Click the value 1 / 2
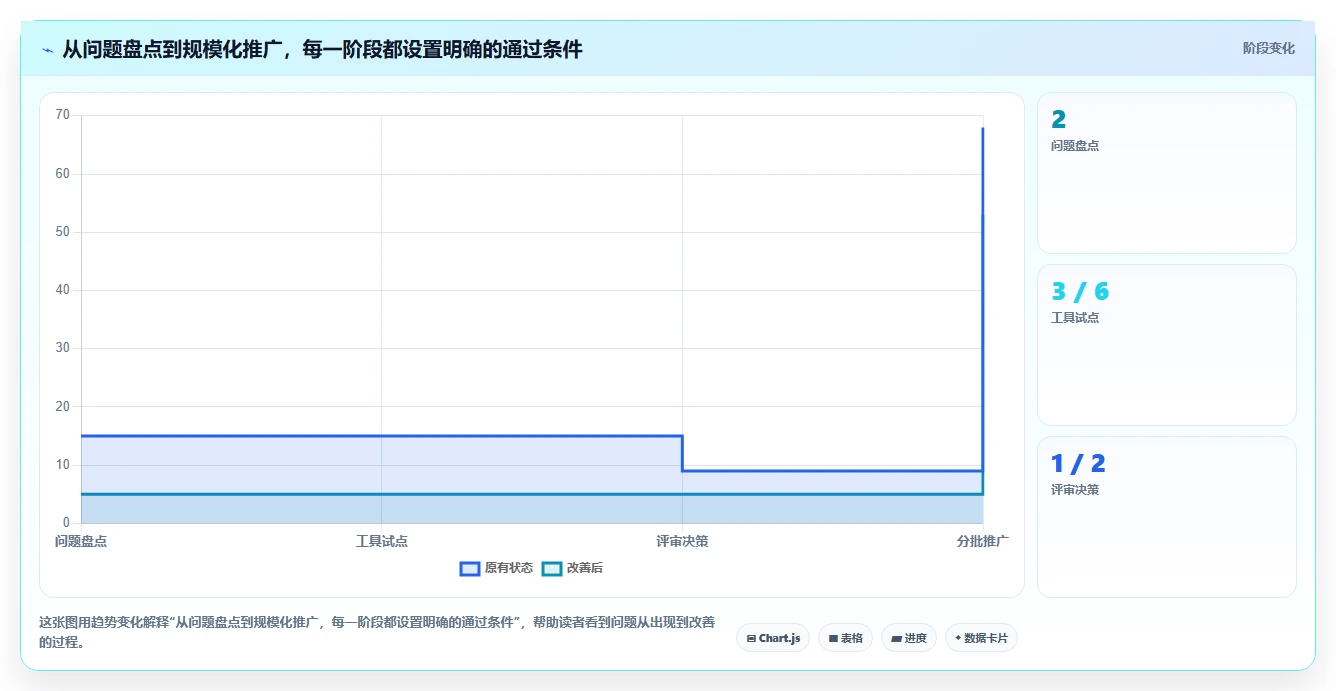The image size is (1336, 691). tap(1078, 464)
